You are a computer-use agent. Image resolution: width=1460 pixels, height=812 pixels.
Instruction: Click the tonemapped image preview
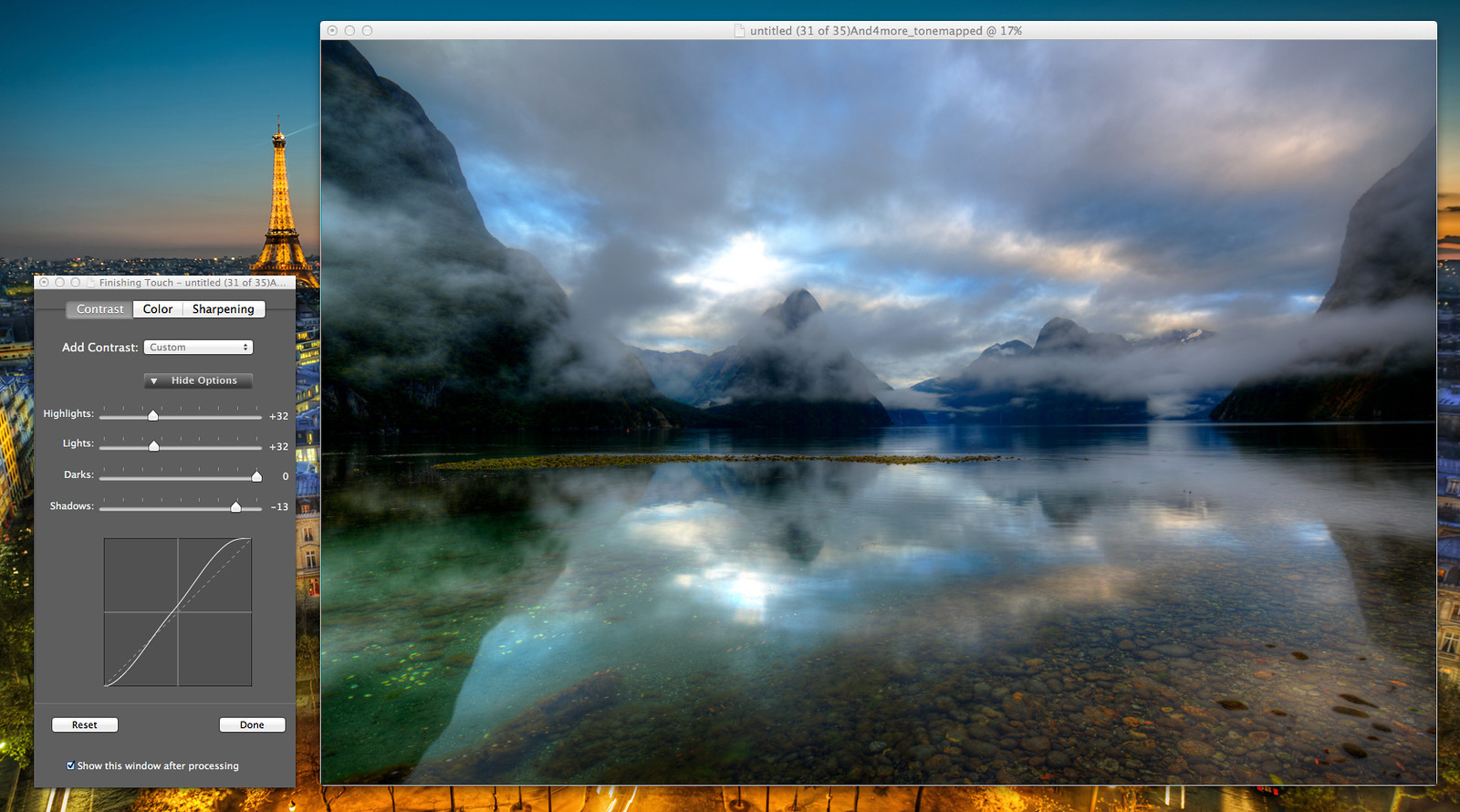click(x=879, y=411)
